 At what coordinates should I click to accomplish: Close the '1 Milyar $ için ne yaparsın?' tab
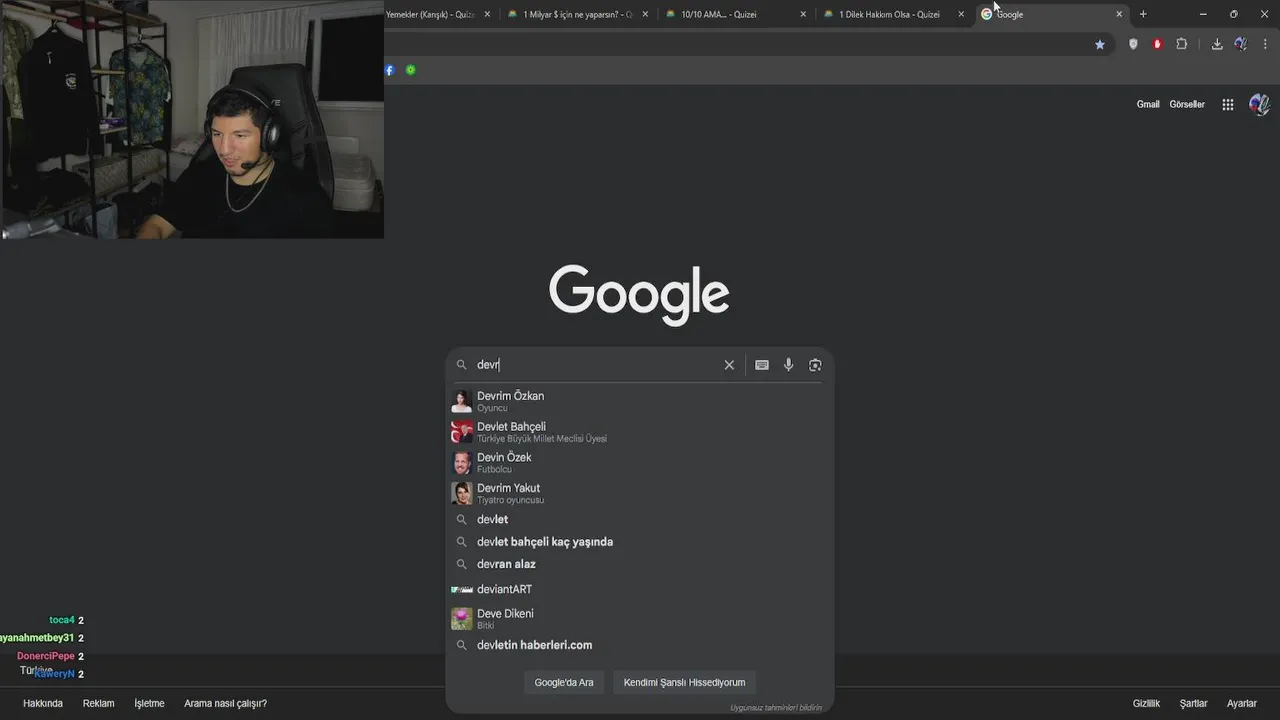645,14
